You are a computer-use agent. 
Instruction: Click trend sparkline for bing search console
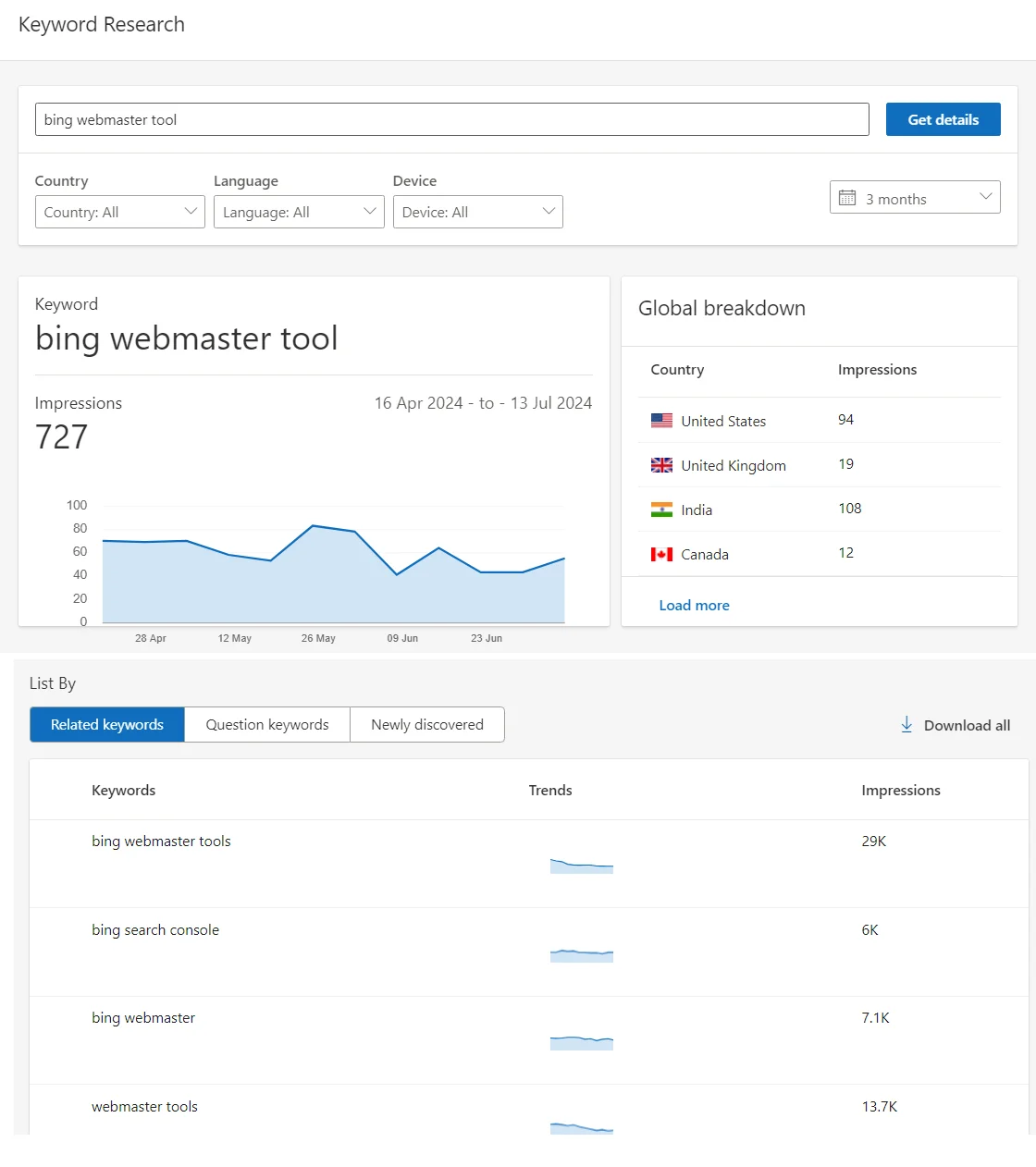click(x=582, y=954)
